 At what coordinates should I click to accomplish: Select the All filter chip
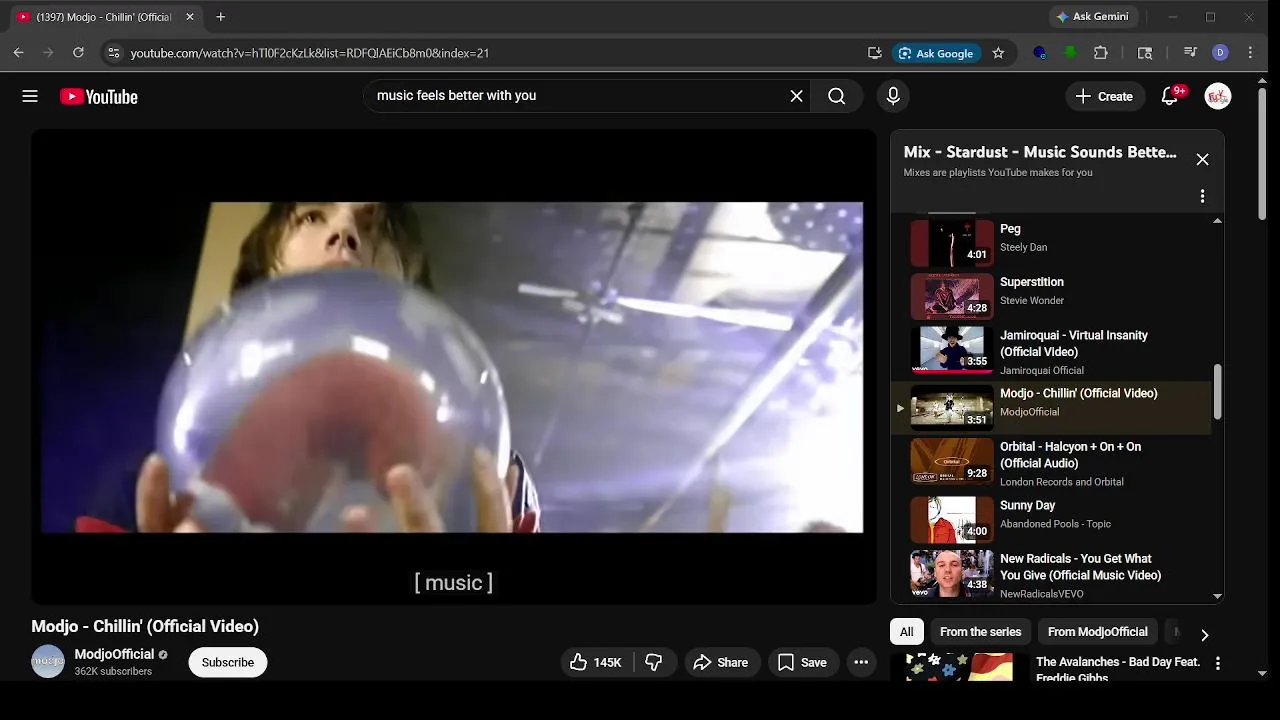[906, 632]
